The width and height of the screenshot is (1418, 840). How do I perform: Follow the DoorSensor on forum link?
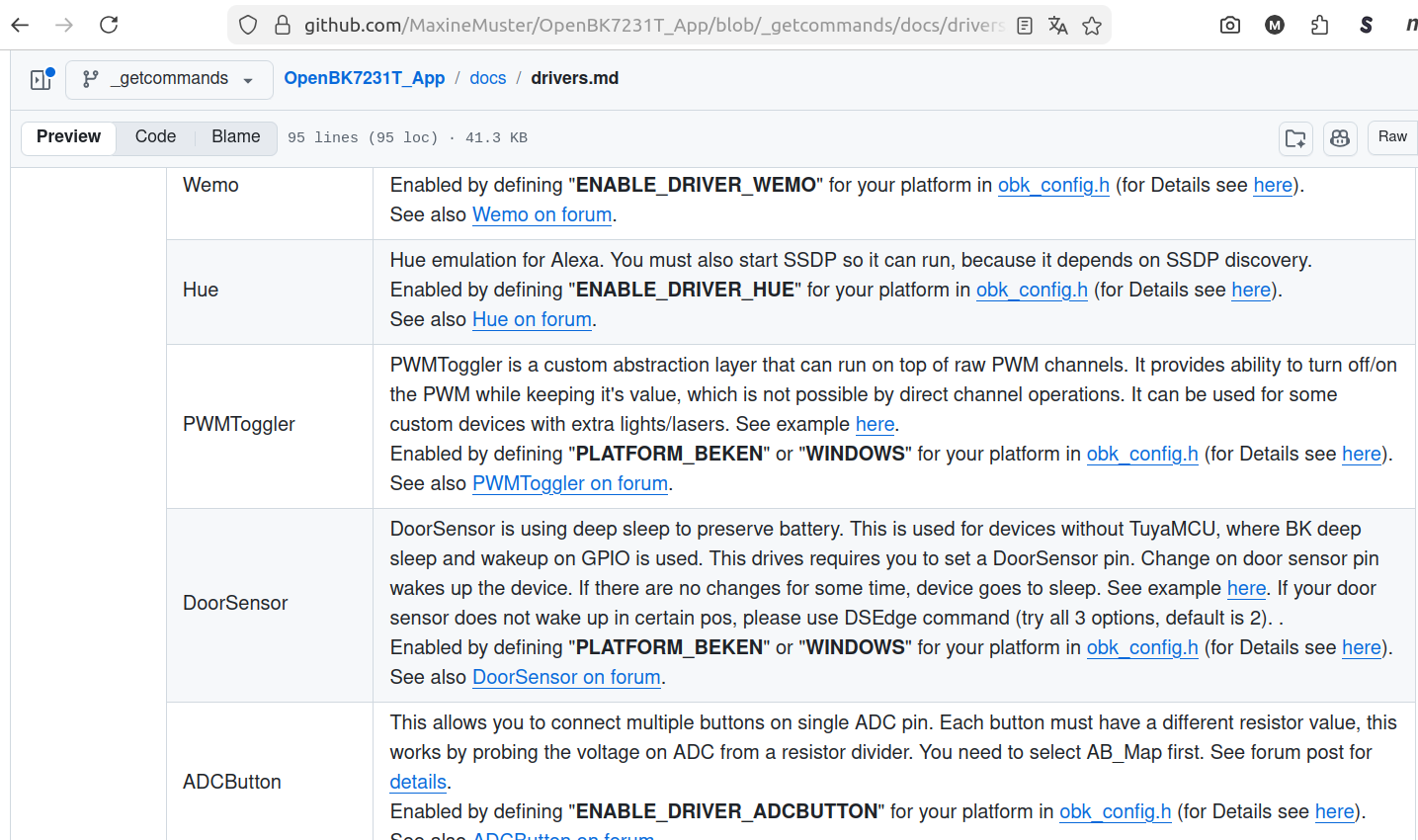click(566, 677)
